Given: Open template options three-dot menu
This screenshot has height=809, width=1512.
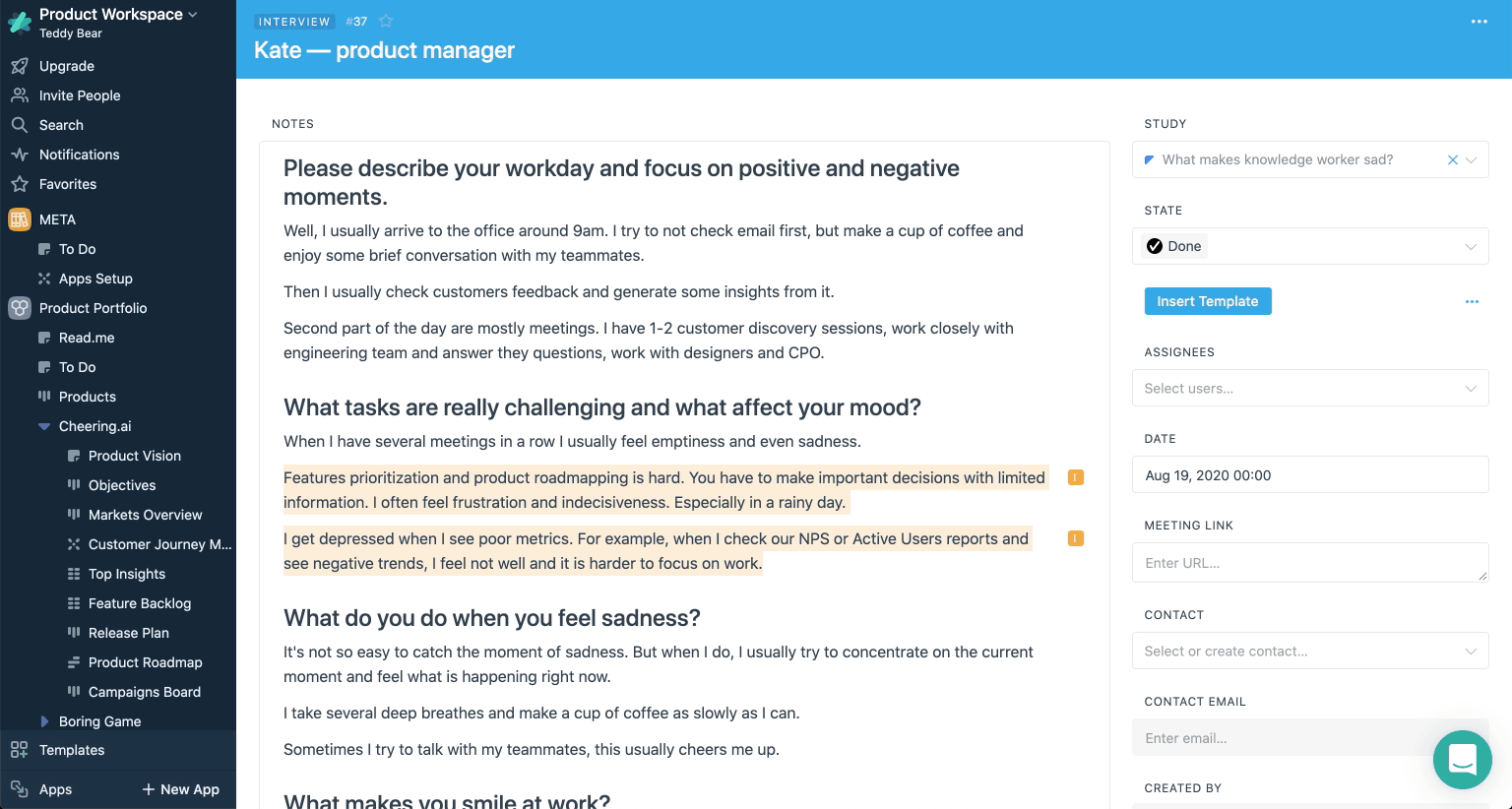Looking at the screenshot, I should pos(1472,301).
